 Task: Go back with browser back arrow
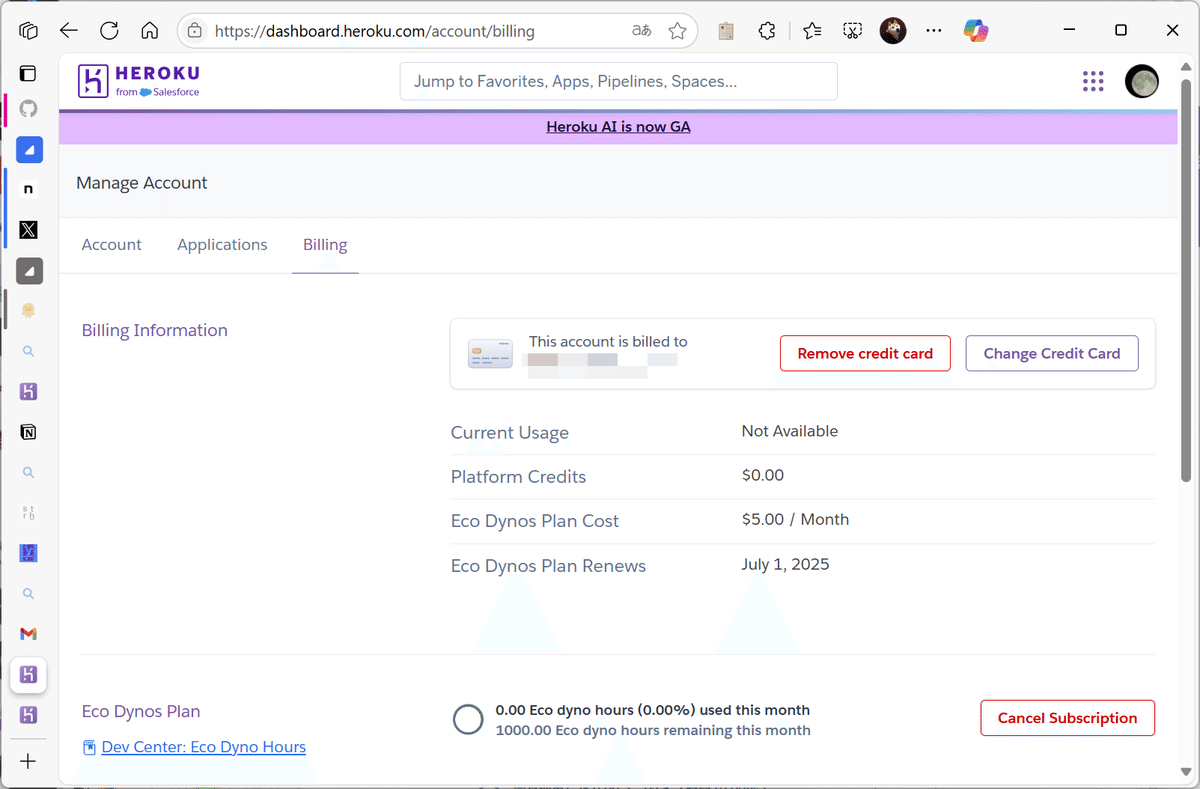coord(69,30)
